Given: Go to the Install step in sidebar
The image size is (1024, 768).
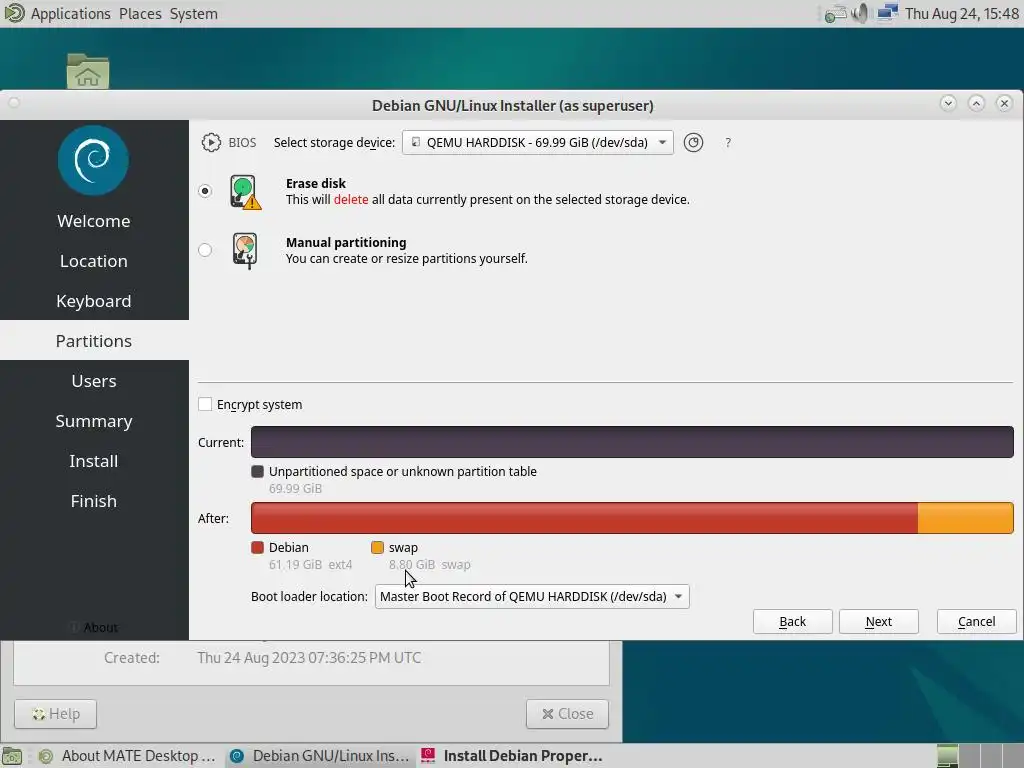Looking at the screenshot, I should tap(93, 460).
